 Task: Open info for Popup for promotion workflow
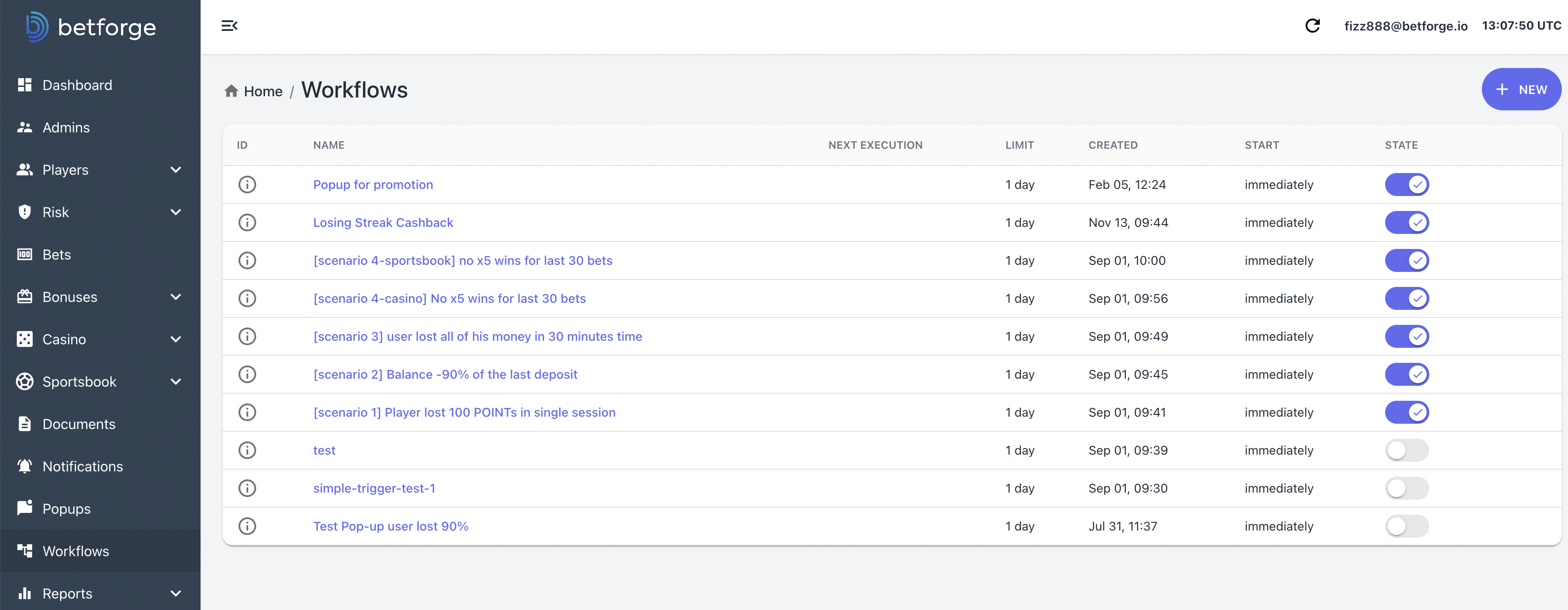(x=247, y=184)
